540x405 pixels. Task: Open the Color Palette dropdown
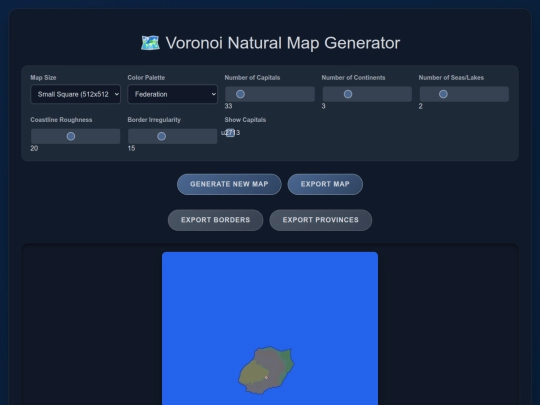coord(173,94)
